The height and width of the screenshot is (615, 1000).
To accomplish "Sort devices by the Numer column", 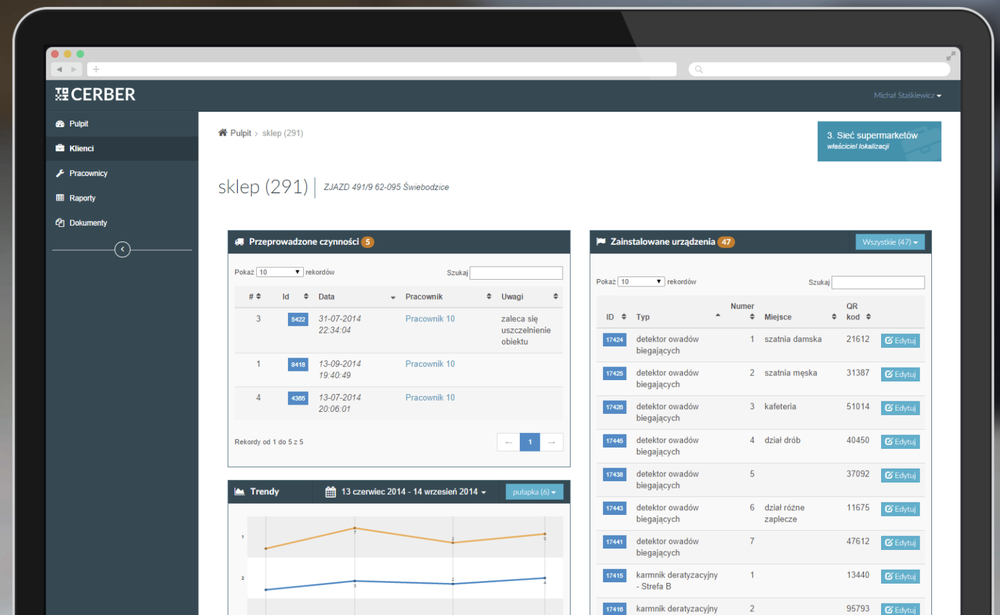I will click(x=742, y=311).
